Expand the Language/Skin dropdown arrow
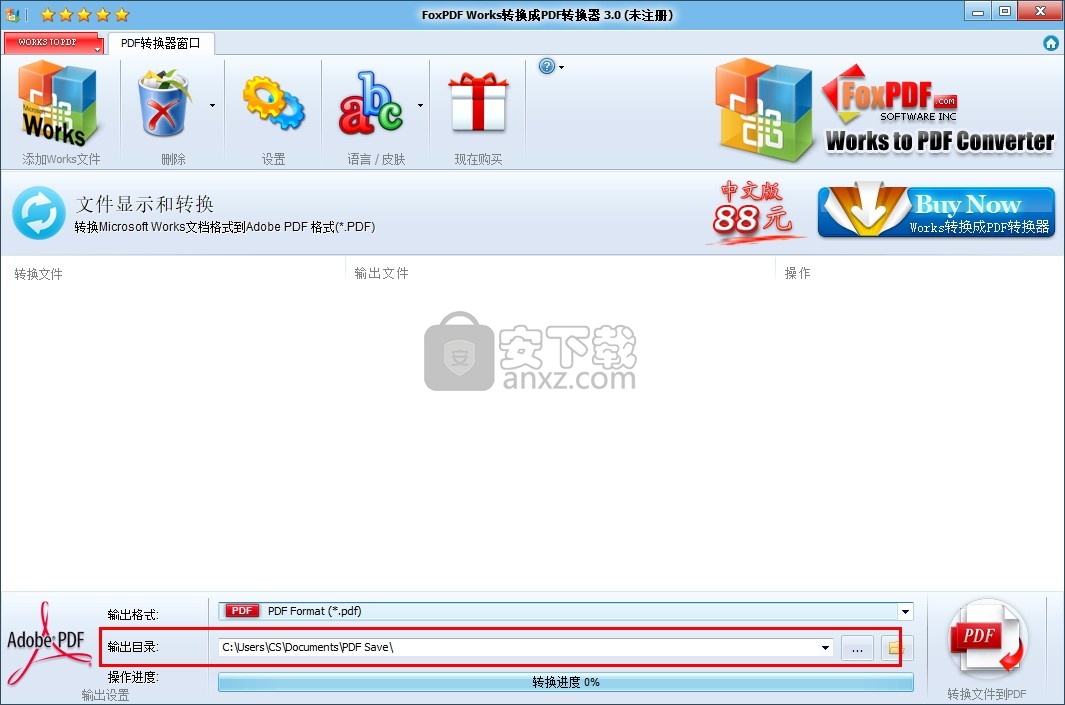The height and width of the screenshot is (705, 1065). [420, 105]
